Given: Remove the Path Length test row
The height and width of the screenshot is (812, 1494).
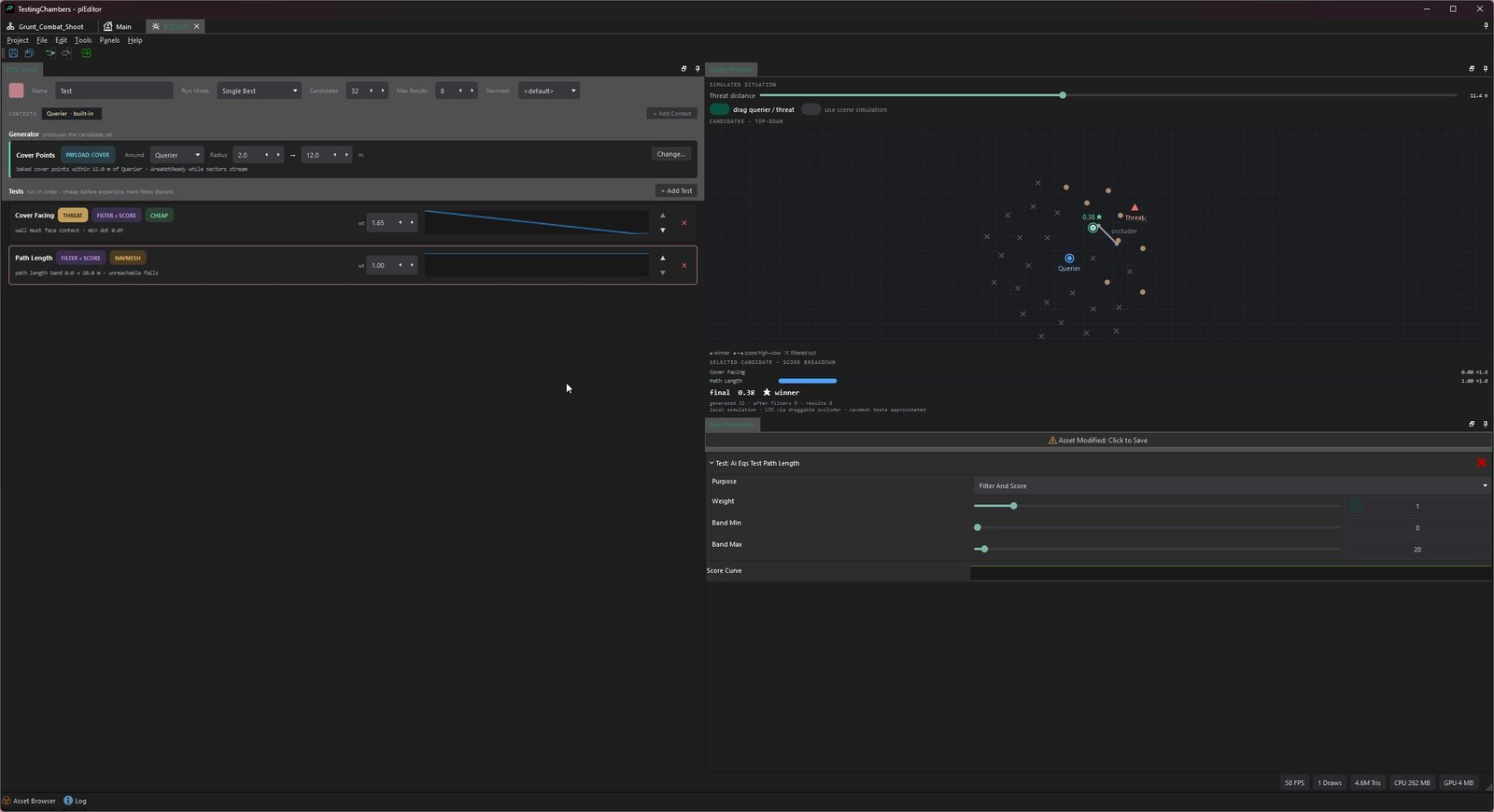Looking at the screenshot, I should click(684, 265).
